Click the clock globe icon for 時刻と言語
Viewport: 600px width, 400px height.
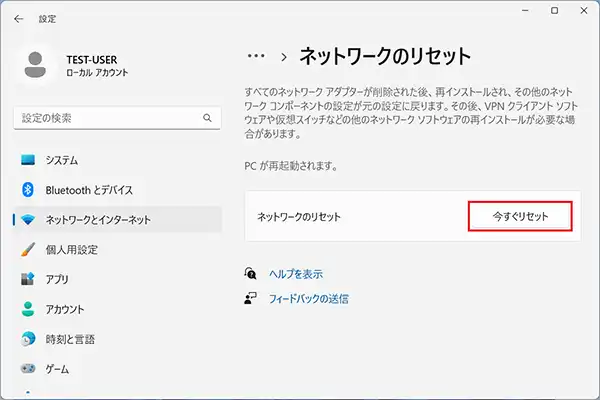pyautogui.click(x=28, y=339)
